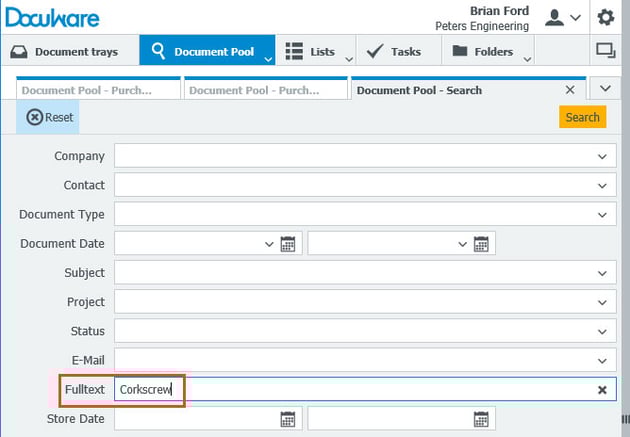
Task: Clear the Fulltext field with X icon
Action: pyautogui.click(x=602, y=390)
